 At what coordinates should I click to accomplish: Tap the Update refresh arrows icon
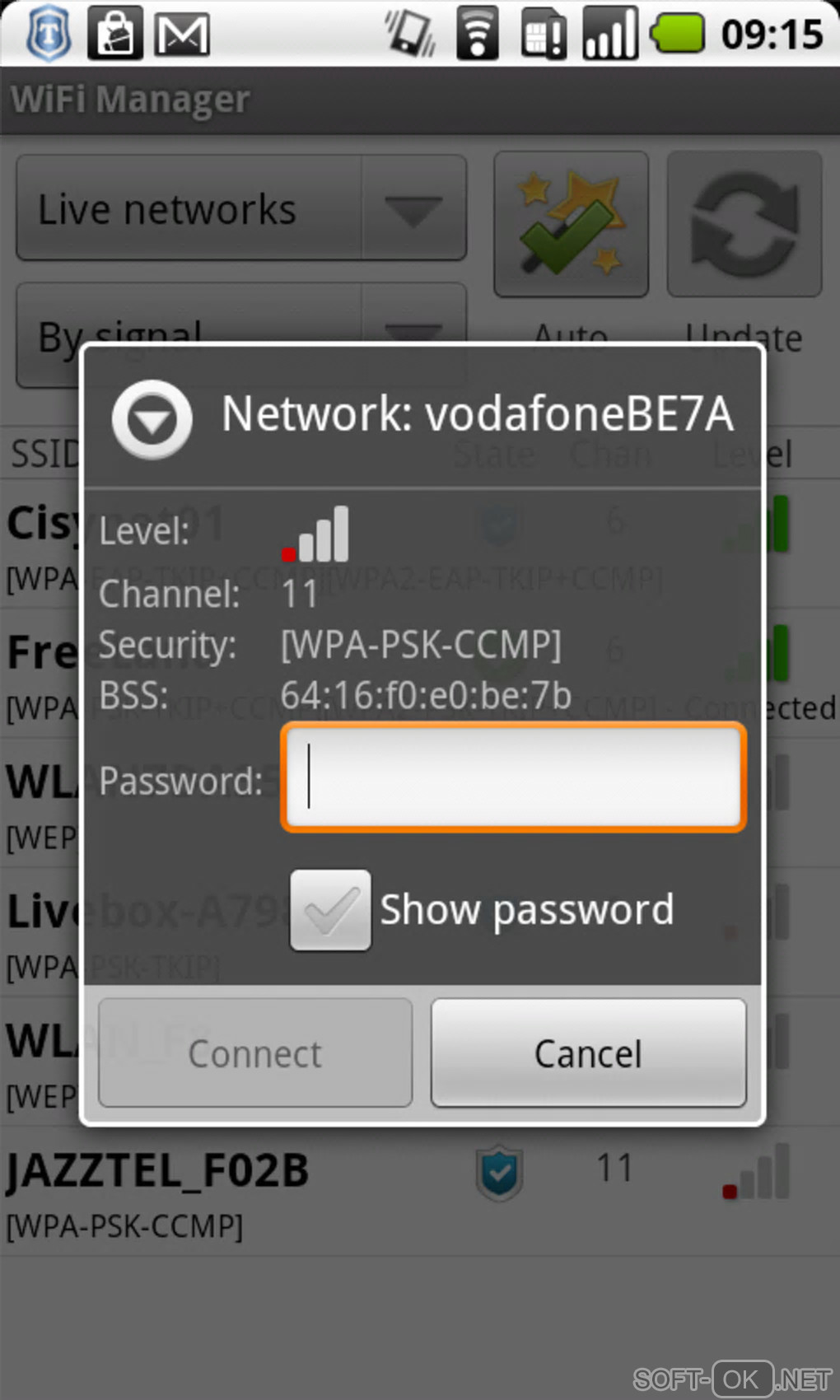click(x=744, y=224)
